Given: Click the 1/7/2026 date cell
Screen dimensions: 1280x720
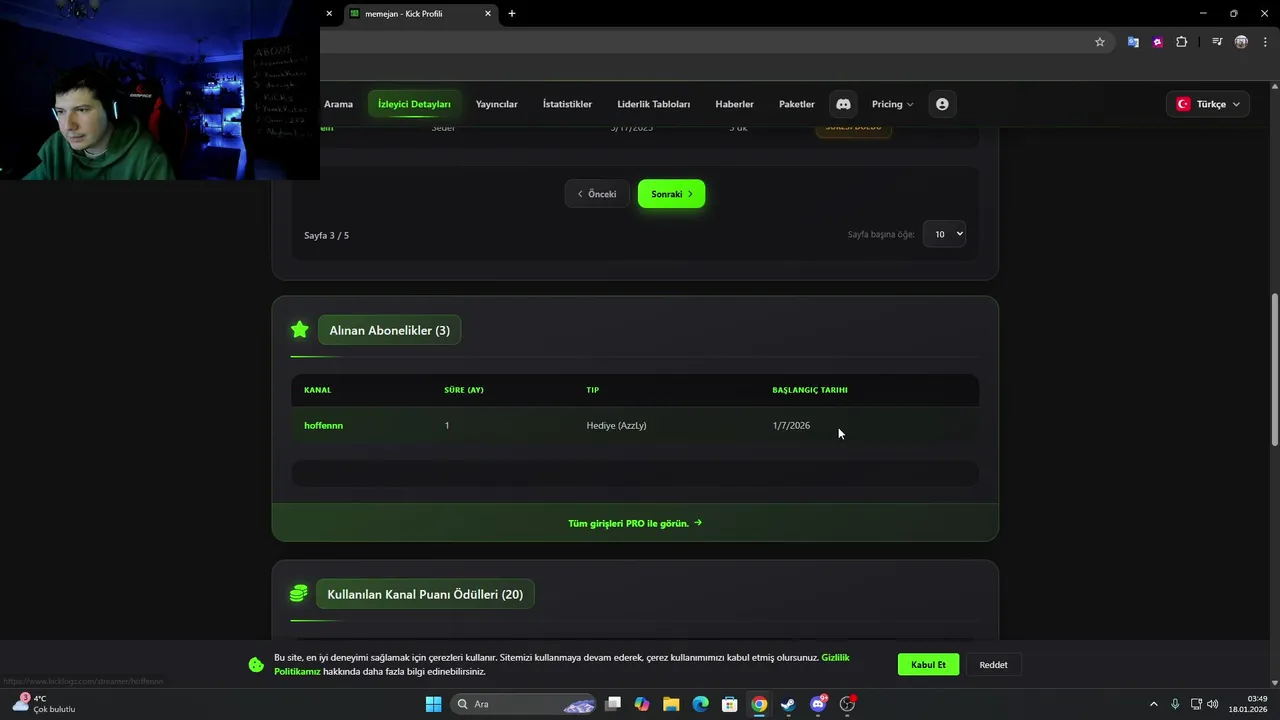Looking at the screenshot, I should coord(791,425).
